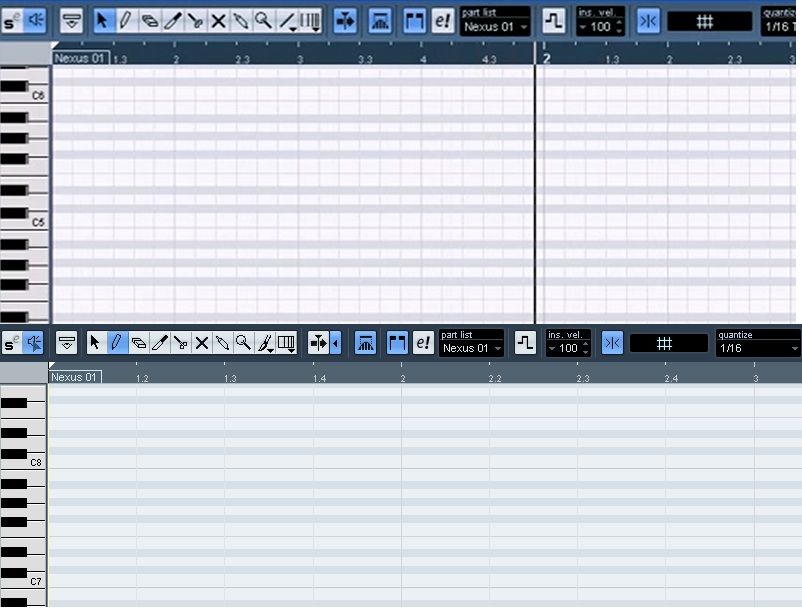Select the Glue tube tool in lower toolbar
This screenshot has width=802, height=608.
[222, 343]
